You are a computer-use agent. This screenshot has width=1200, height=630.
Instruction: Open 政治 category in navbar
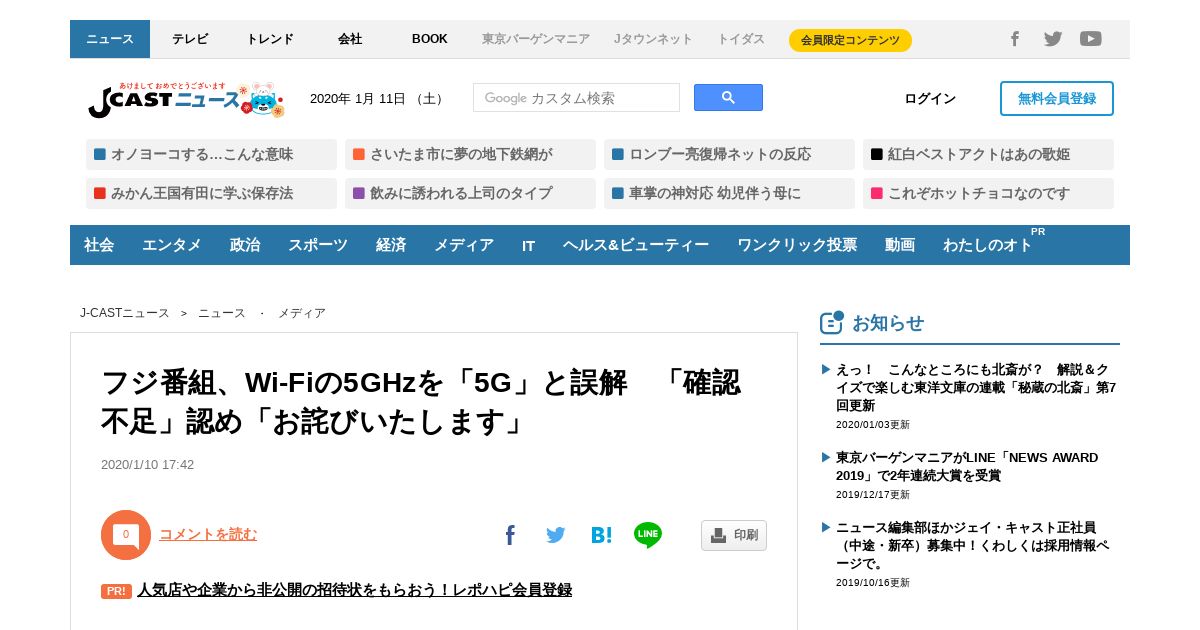[x=244, y=245]
